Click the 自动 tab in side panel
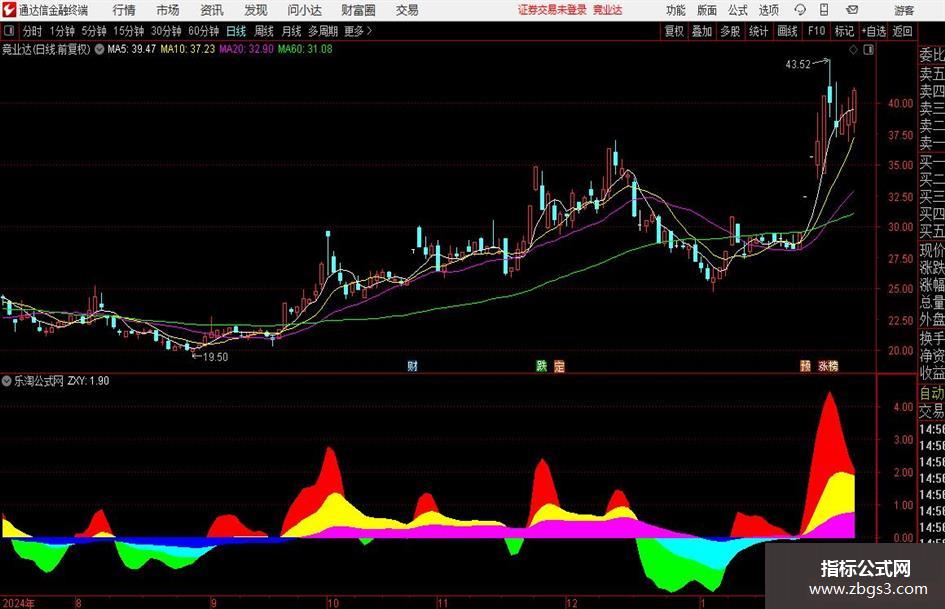This screenshot has height=609, width=945. click(x=931, y=393)
